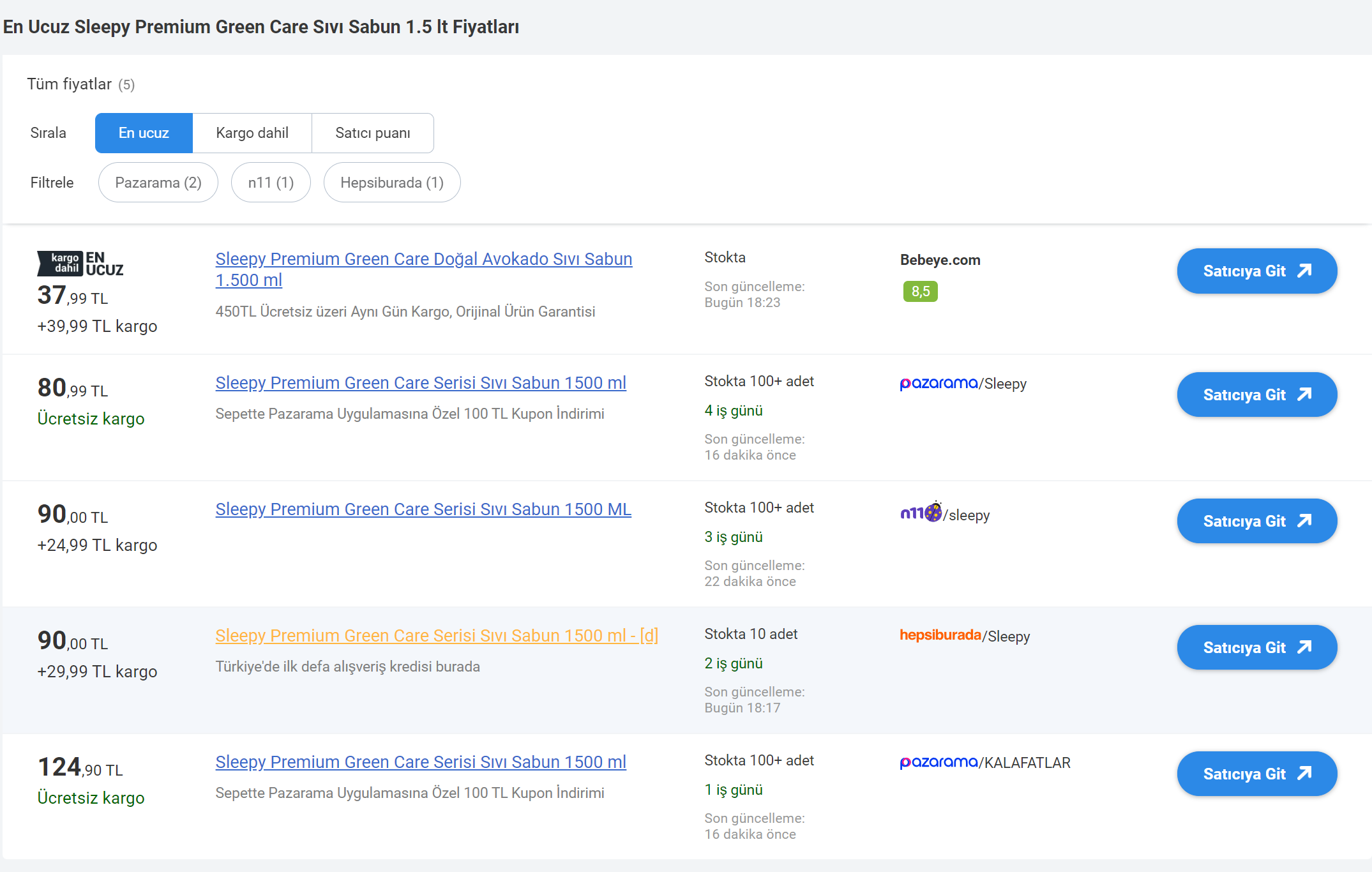
Task: Sort offers by Satıcı puanı
Action: (x=373, y=133)
